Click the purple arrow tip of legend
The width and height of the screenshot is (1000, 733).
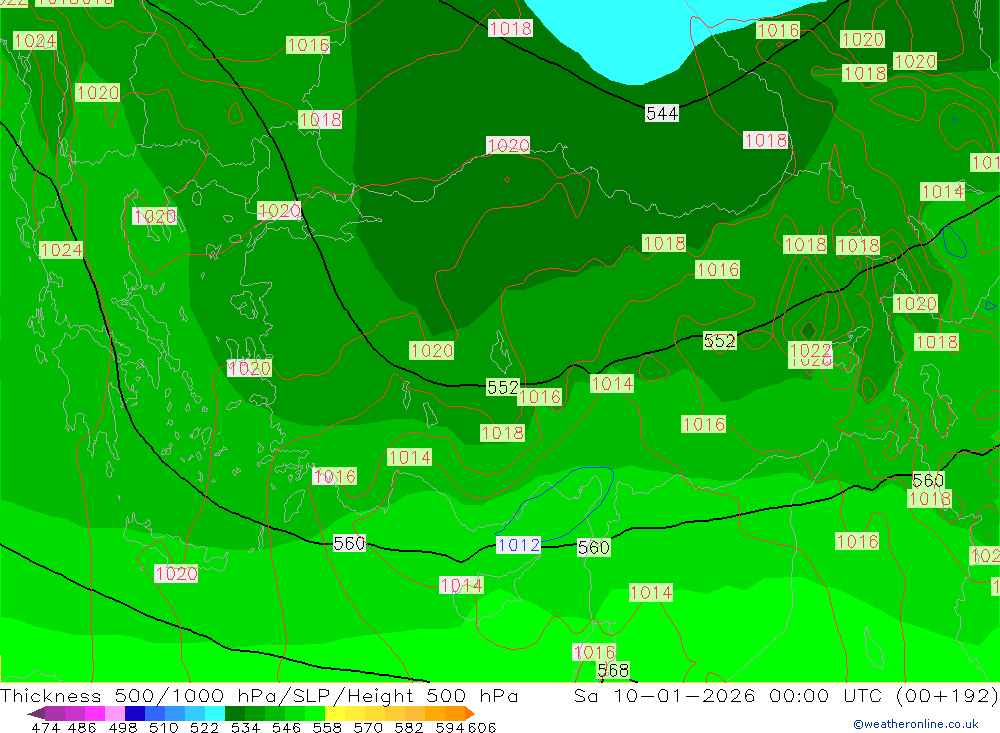36,713
